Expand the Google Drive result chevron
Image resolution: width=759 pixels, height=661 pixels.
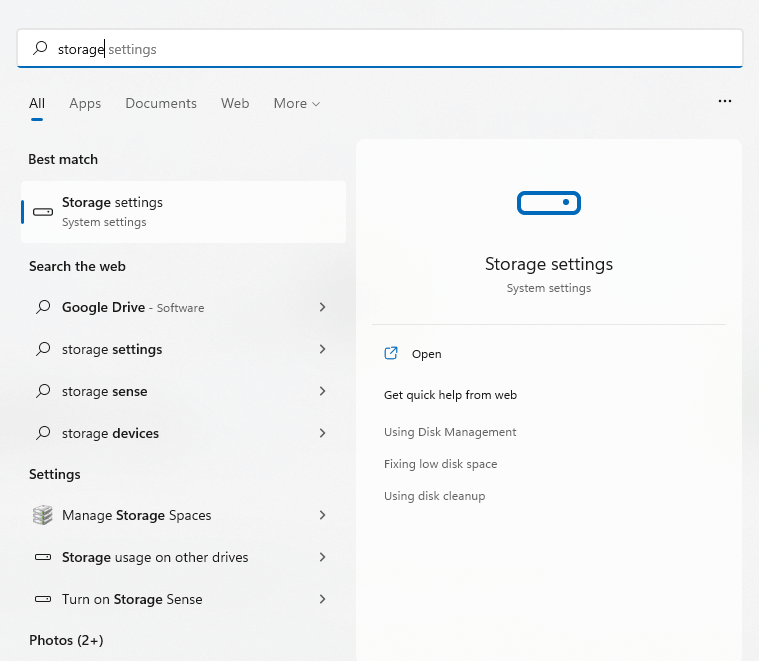[322, 307]
